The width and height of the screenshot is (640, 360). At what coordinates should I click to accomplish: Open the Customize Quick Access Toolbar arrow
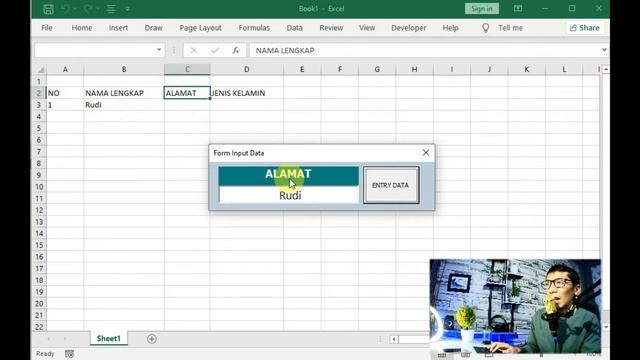point(128,9)
